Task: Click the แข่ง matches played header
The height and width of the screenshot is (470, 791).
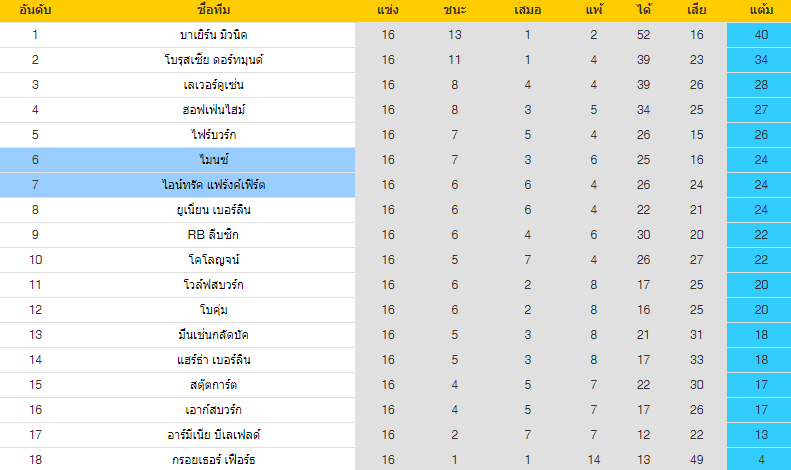Action: click(388, 10)
